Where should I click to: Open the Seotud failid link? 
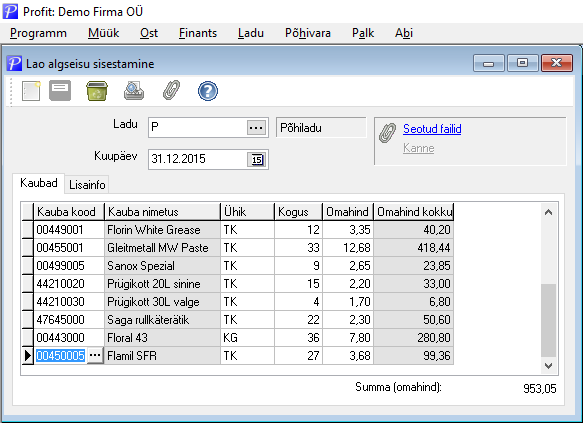tap(432, 129)
